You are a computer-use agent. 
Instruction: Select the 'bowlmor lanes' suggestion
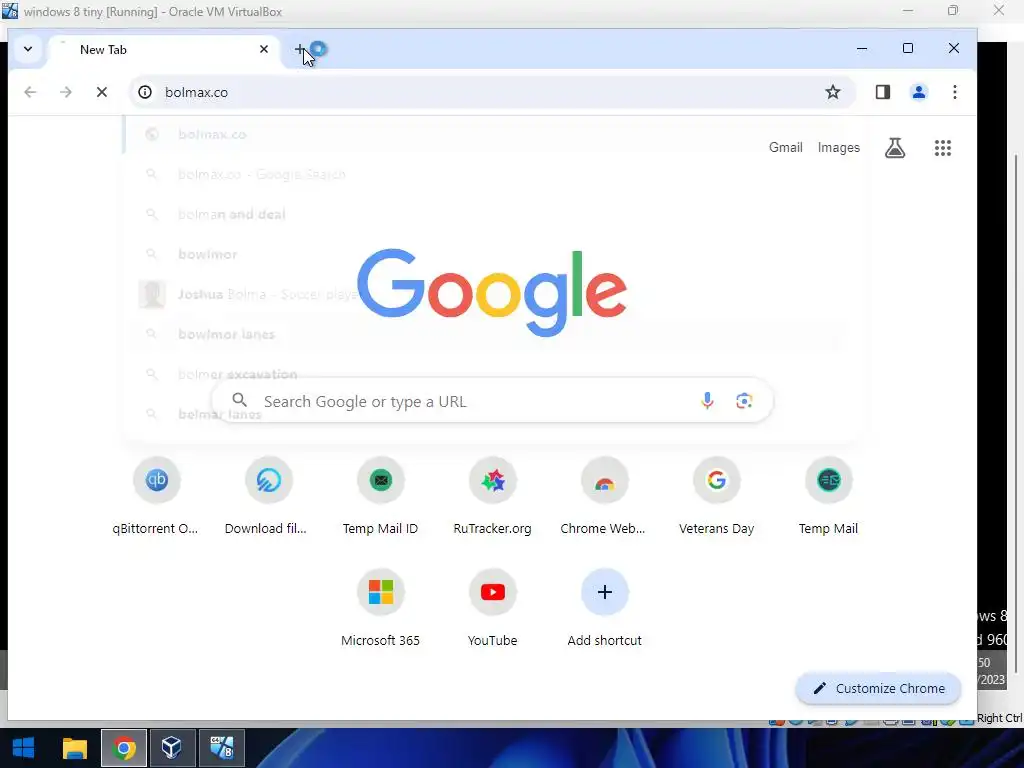point(490,334)
